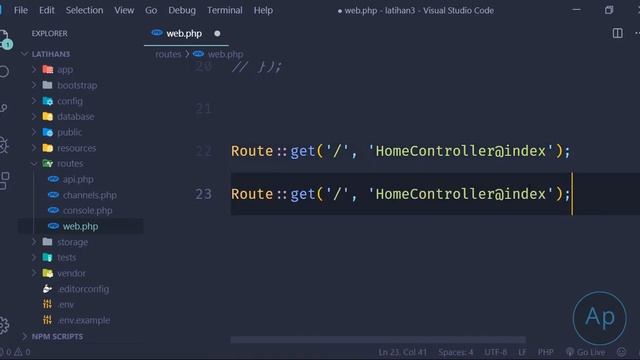Click the errors and warnings status indicator

coord(16,352)
